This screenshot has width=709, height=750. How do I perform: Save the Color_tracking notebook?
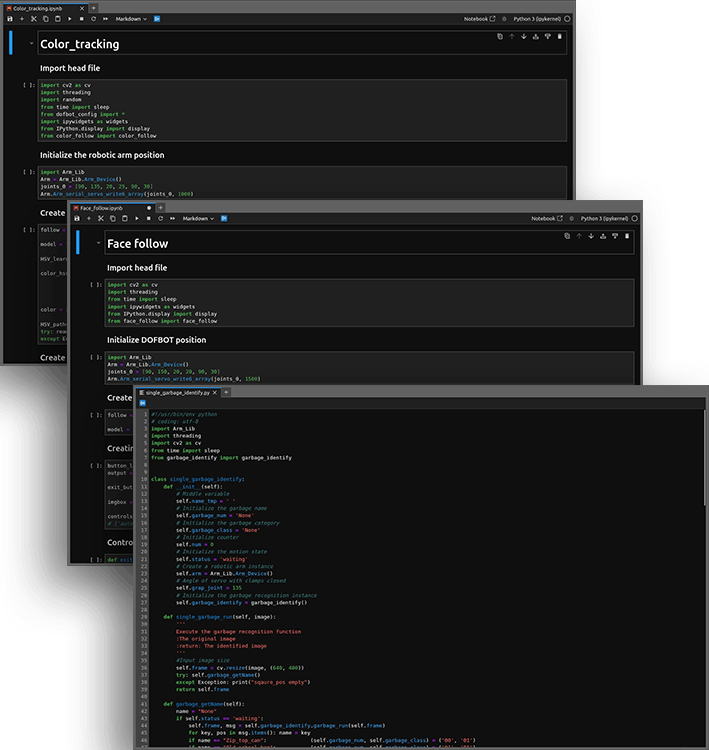pyautogui.click(x=10, y=19)
